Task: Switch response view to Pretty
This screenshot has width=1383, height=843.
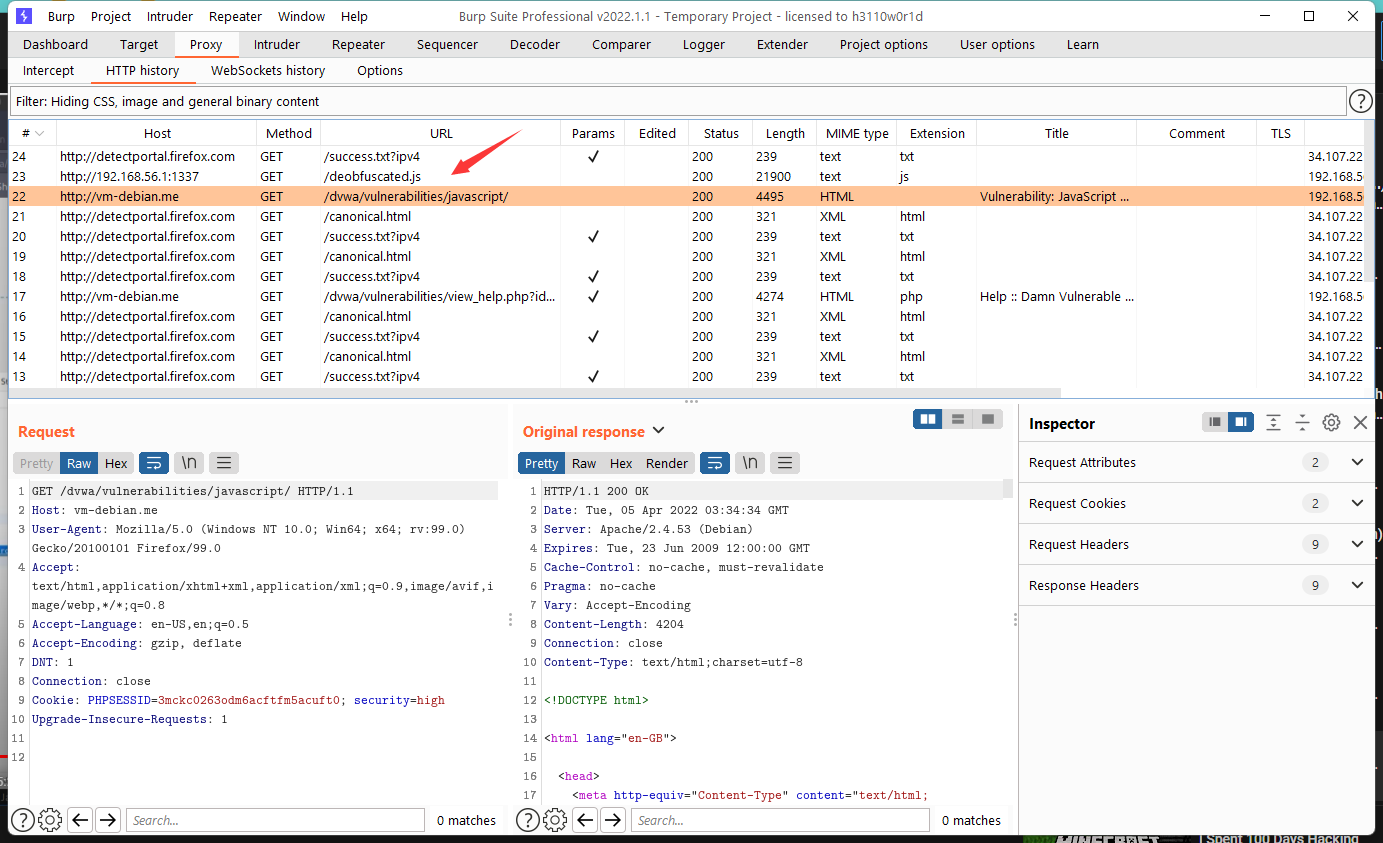Action: tap(541, 463)
